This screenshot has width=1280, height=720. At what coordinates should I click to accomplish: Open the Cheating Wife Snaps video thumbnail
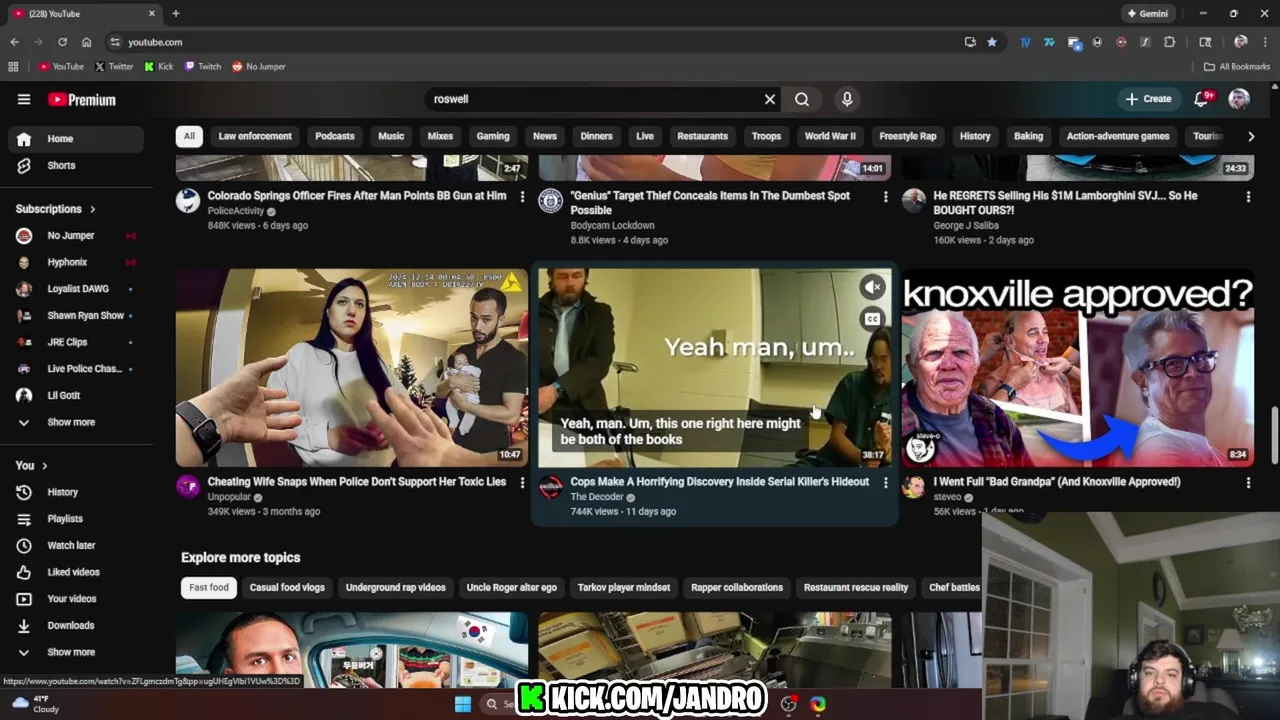point(352,367)
